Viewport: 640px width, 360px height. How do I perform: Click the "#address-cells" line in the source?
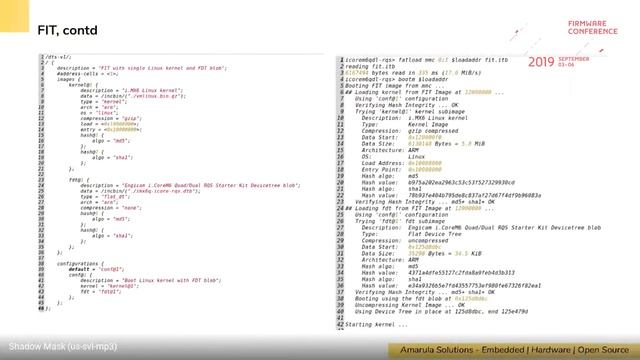88,74
